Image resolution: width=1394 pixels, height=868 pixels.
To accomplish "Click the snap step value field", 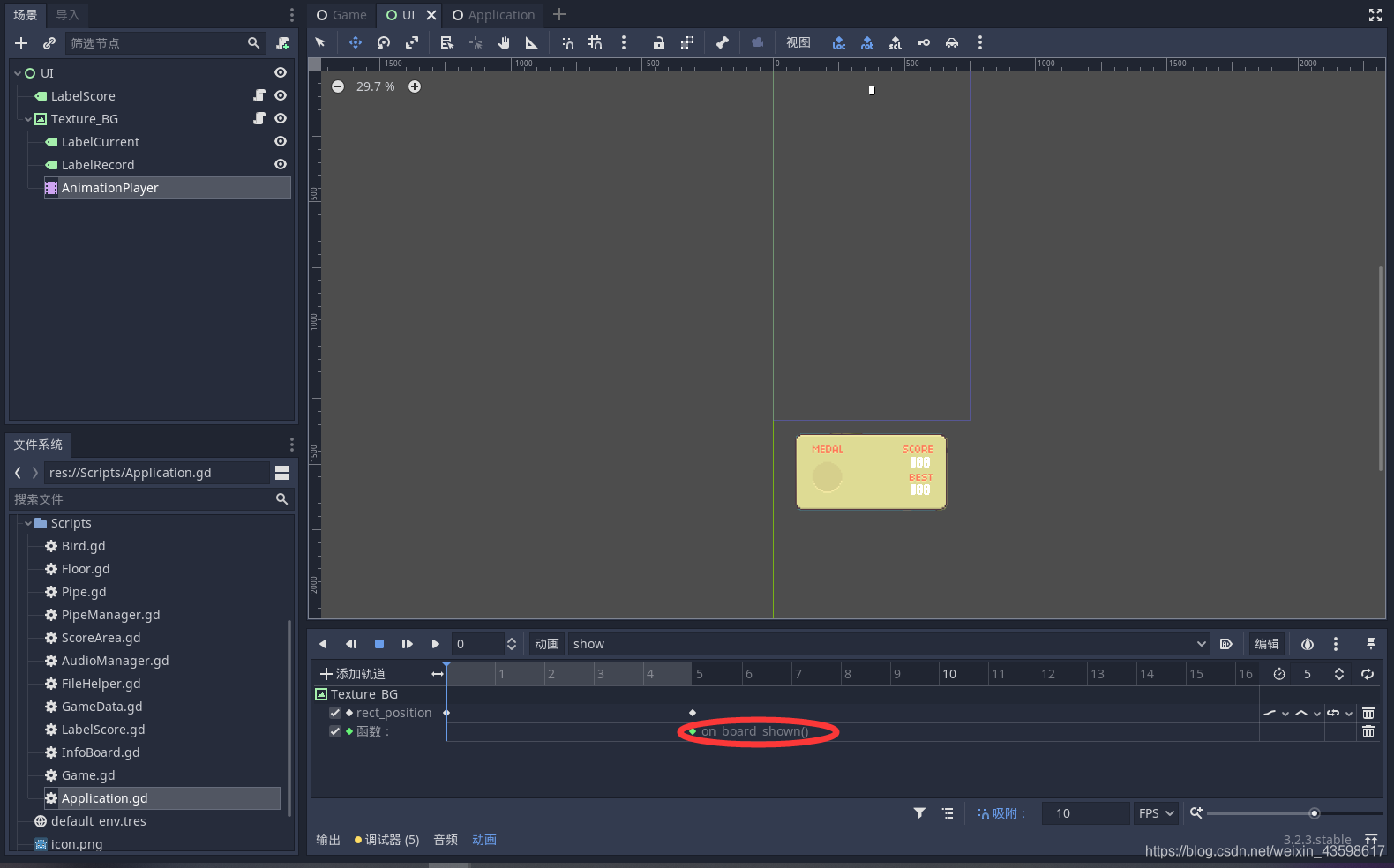I will coord(1085,813).
